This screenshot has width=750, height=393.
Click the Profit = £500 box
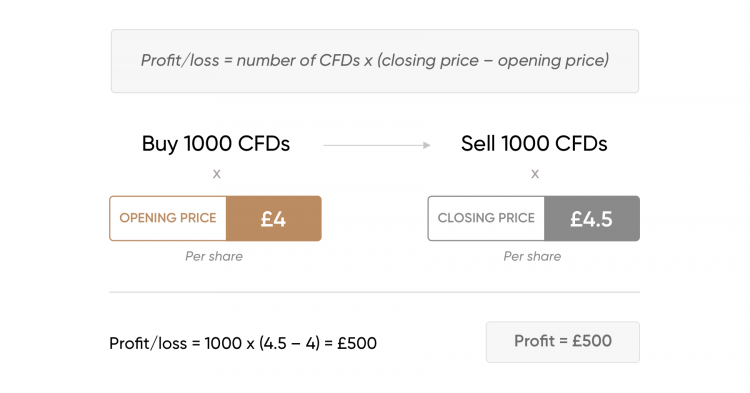coord(562,341)
